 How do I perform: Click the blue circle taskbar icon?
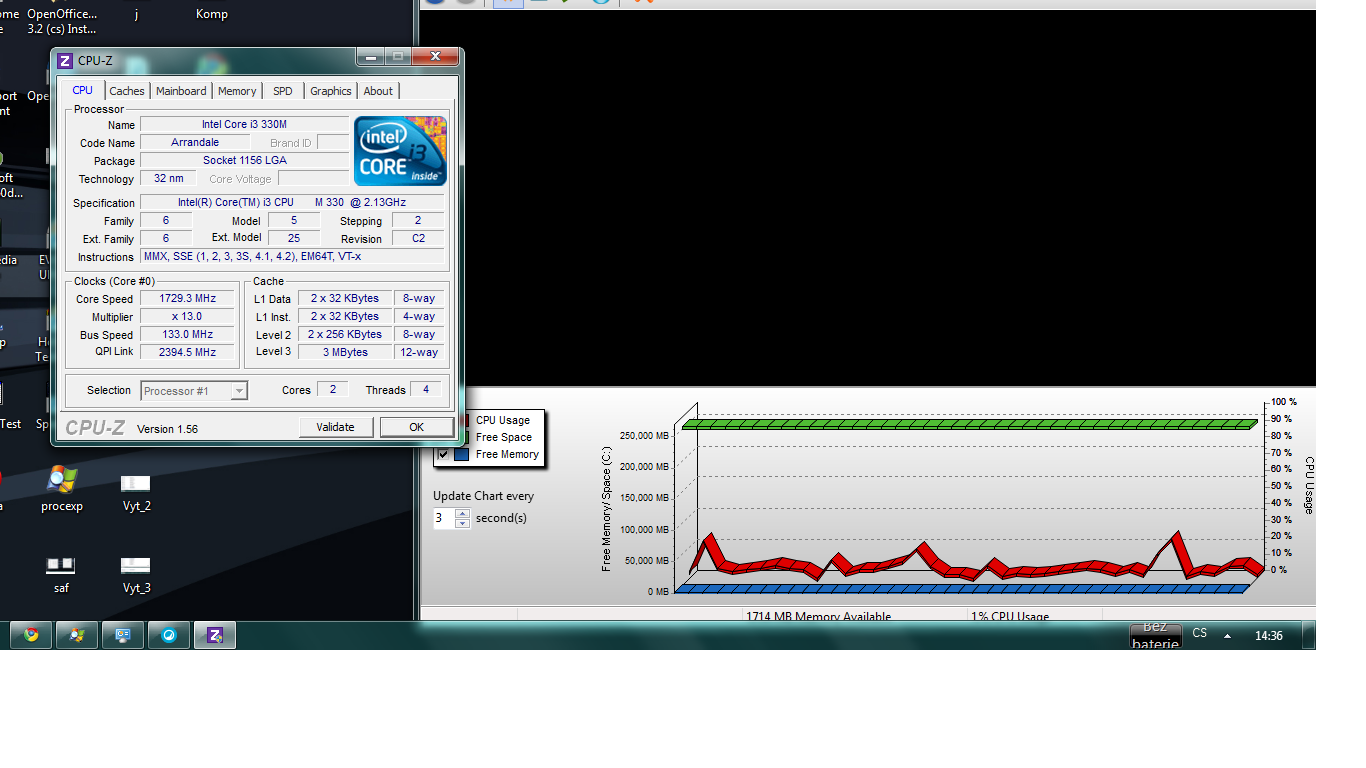point(169,635)
